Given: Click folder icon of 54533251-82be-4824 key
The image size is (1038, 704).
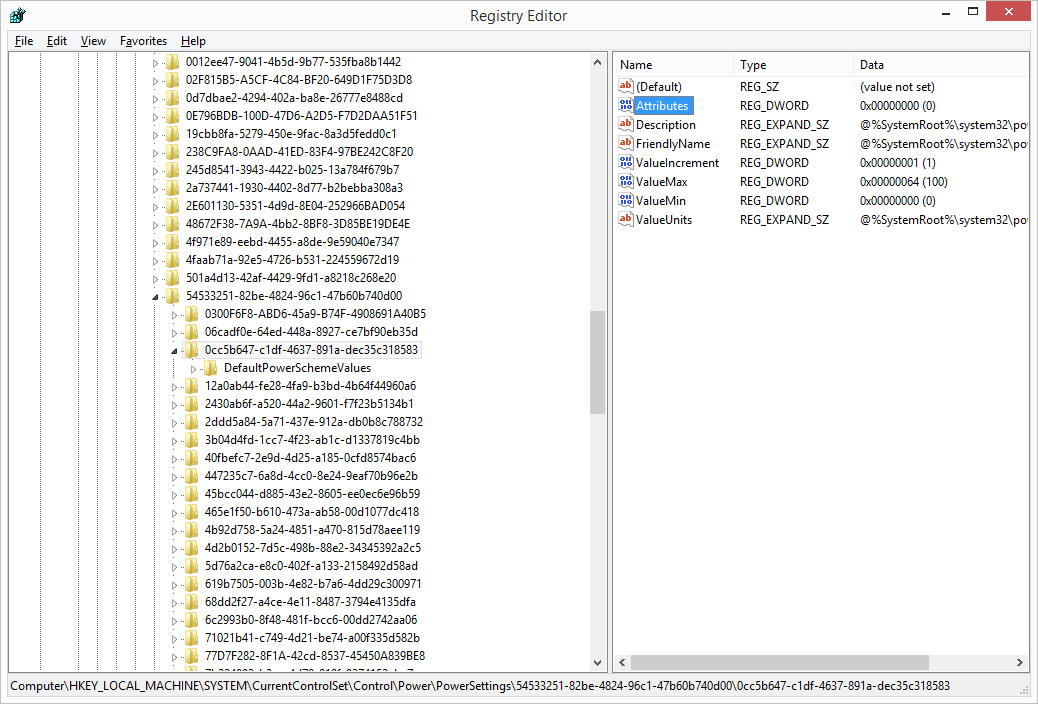Looking at the screenshot, I should pos(173,295).
